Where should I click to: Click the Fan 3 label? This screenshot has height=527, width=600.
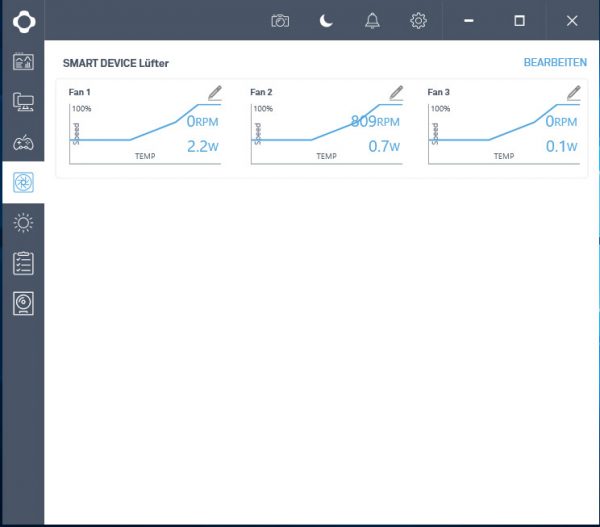click(x=439, y=92)
